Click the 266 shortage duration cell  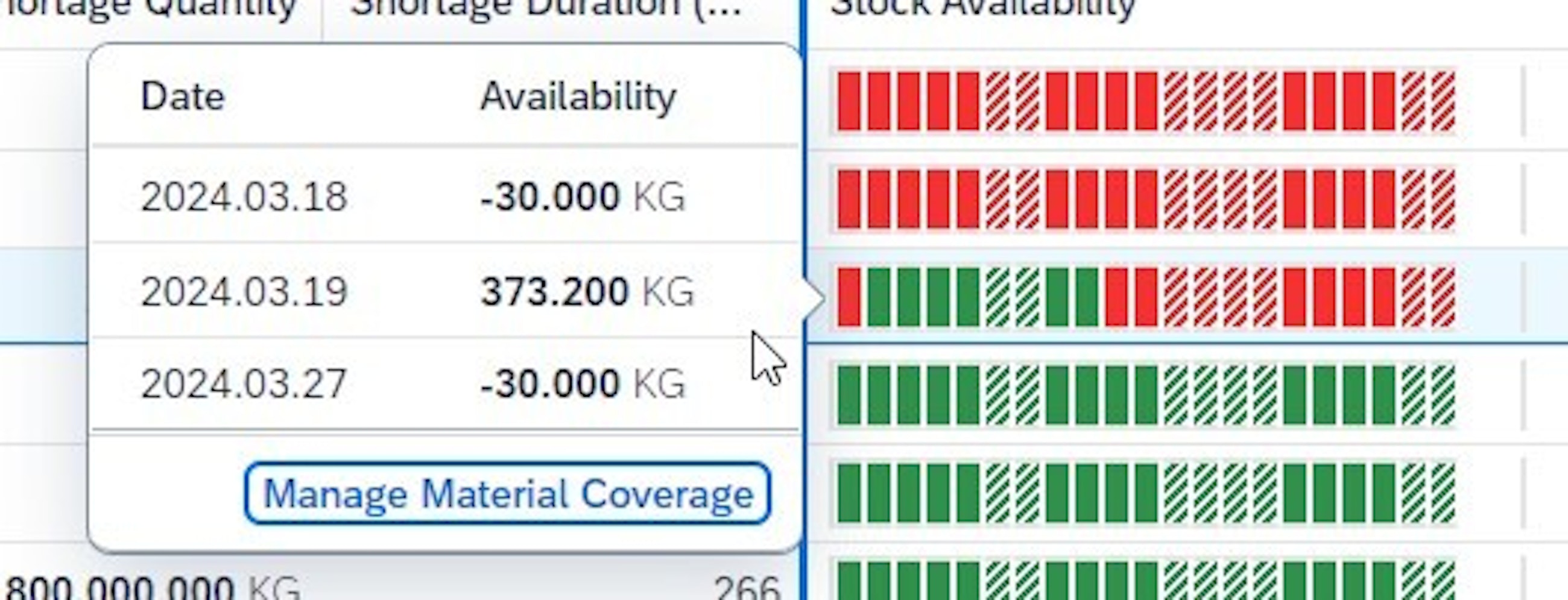pos(746,588)
